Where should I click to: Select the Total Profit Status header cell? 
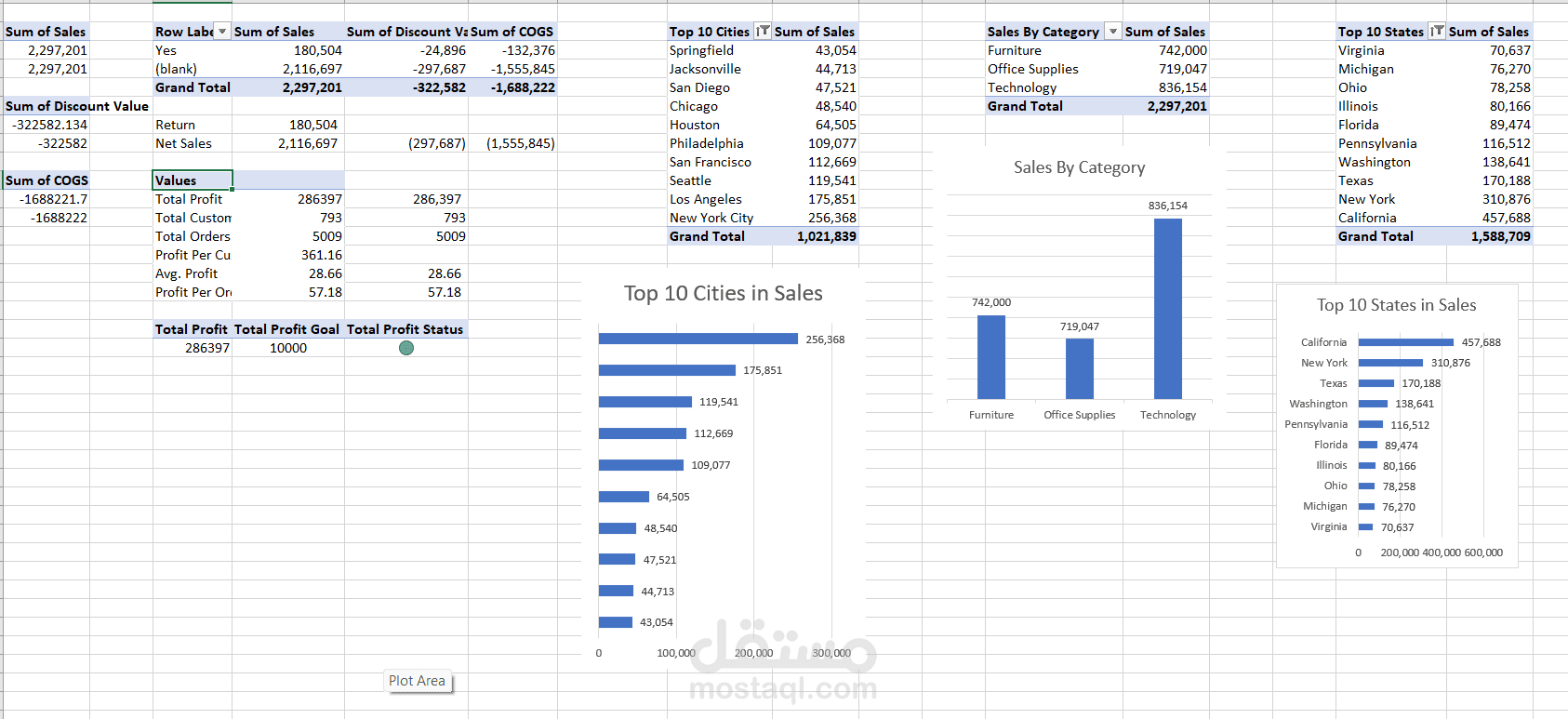pyautogui.click(x=406, y=329)
